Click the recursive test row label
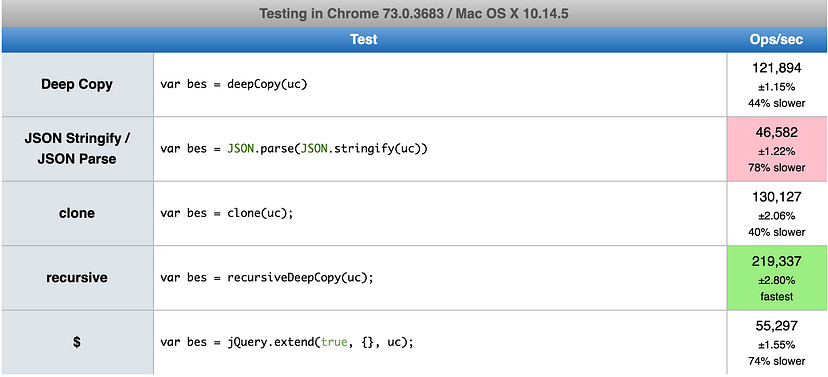The image size is (828, 377). [x=77, y=278]
